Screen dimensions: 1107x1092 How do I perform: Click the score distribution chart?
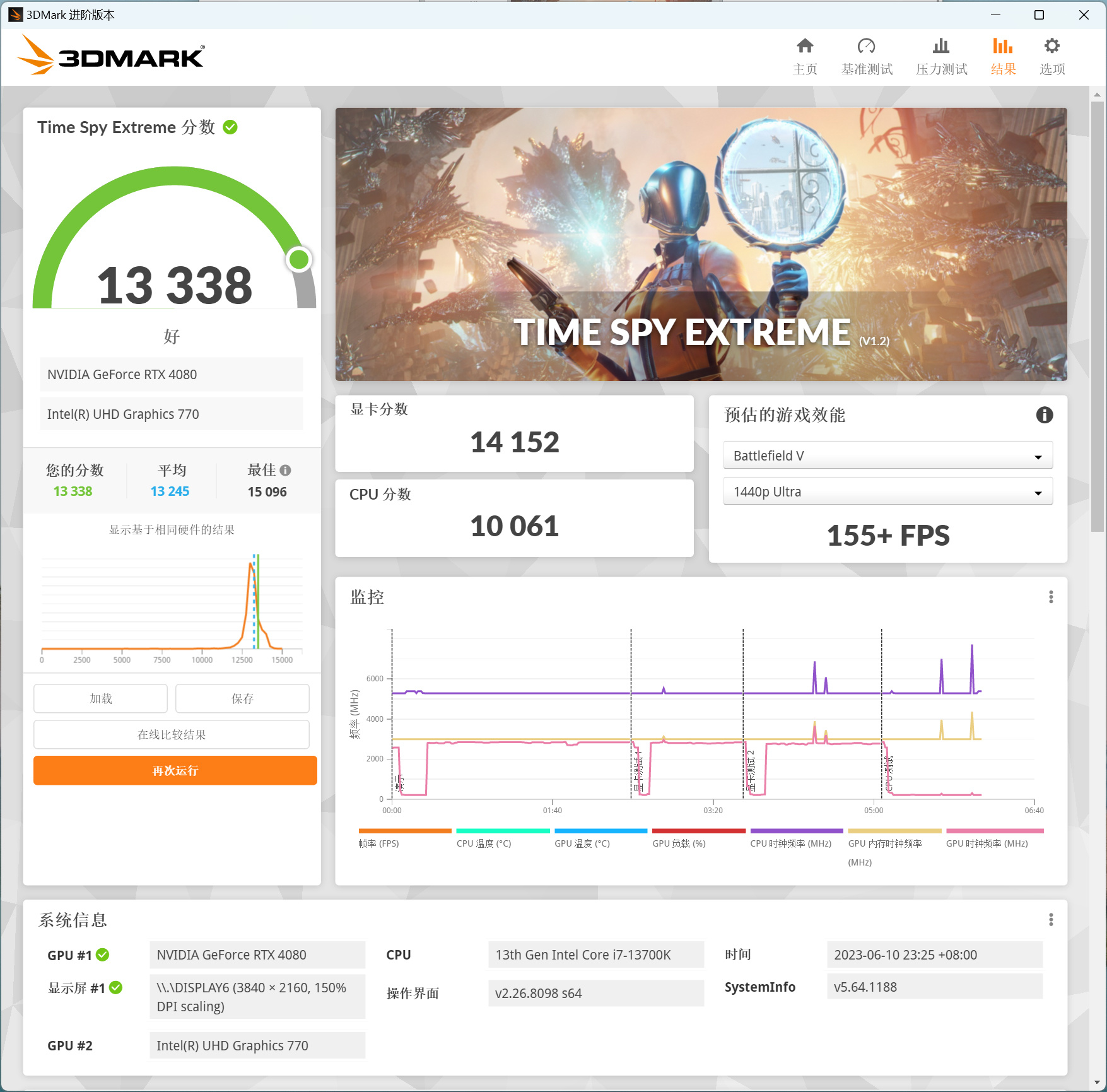click(172, 609)
